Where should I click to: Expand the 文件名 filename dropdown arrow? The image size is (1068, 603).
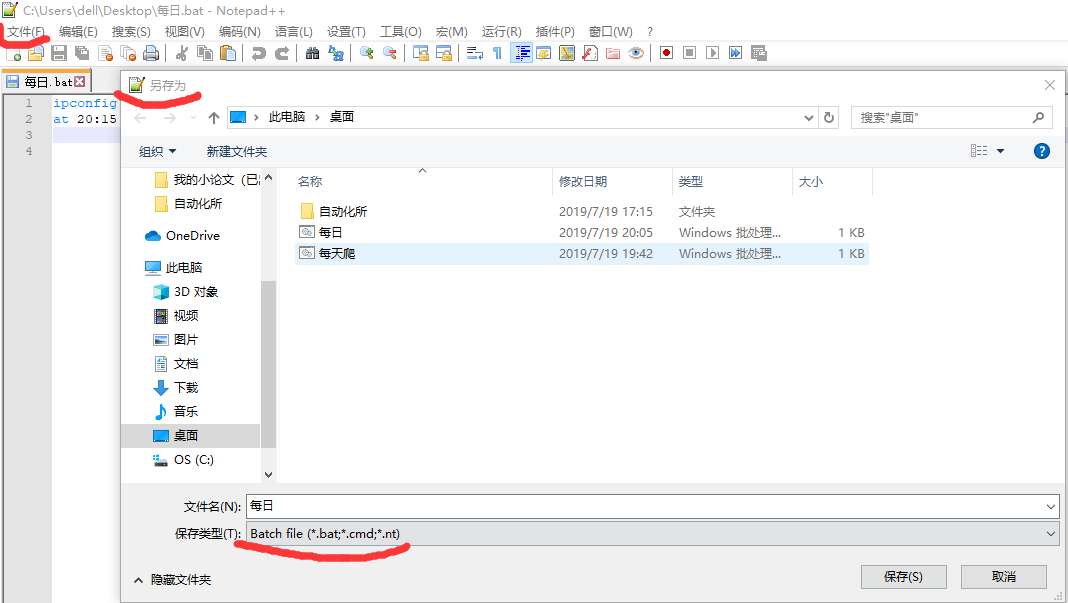[x=1050, y=507]
